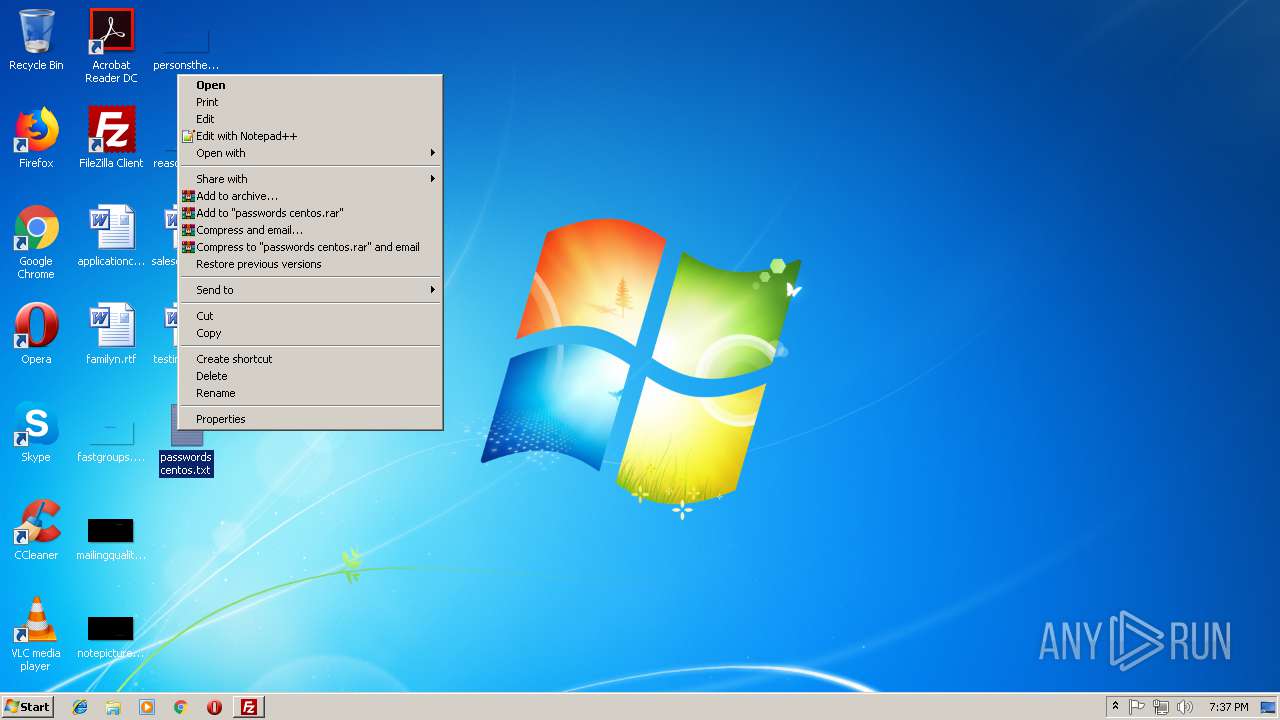Click Show desktop button at taskbar end

1268,707
